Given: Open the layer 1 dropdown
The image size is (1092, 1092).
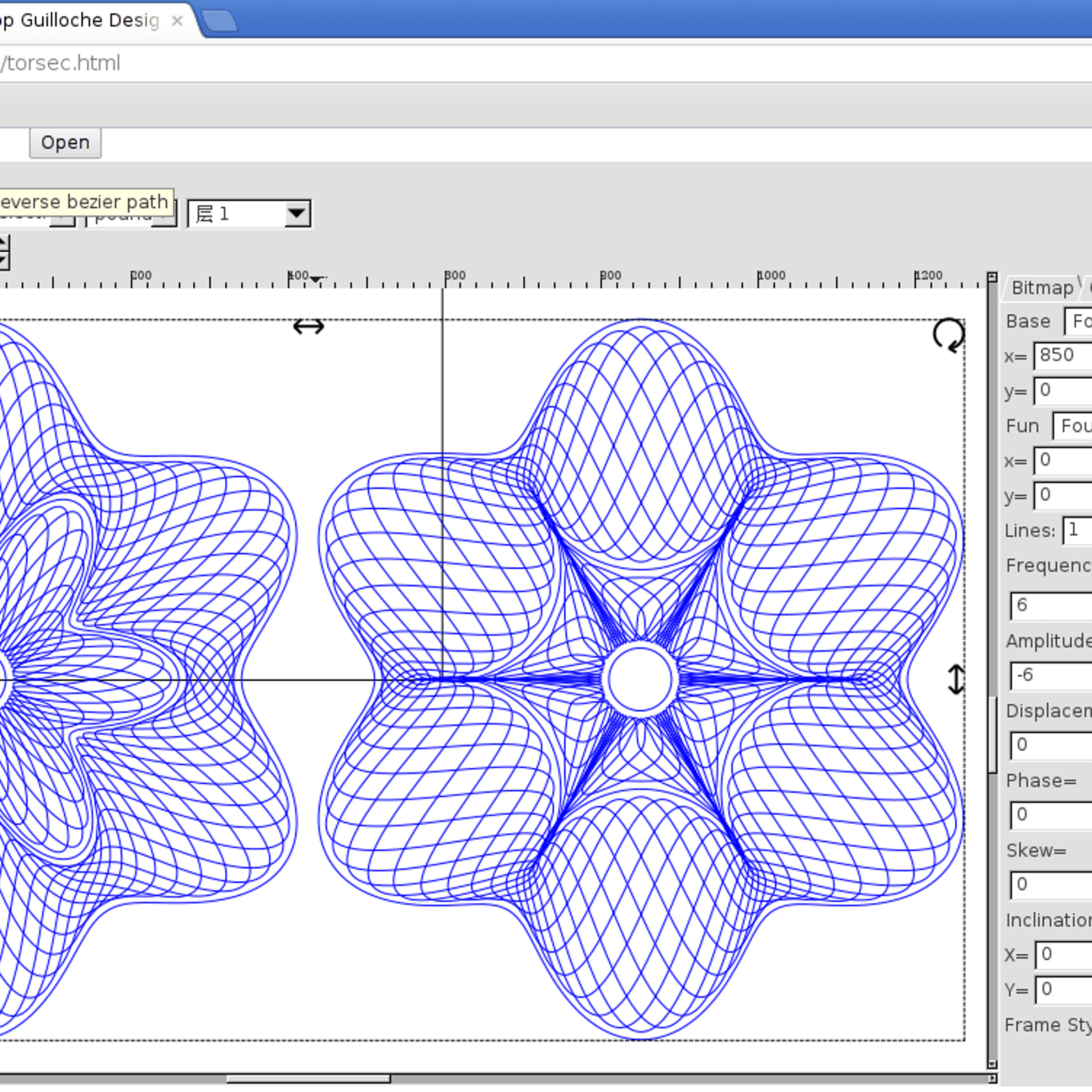Looking at the screenshot, I should 249,214.
